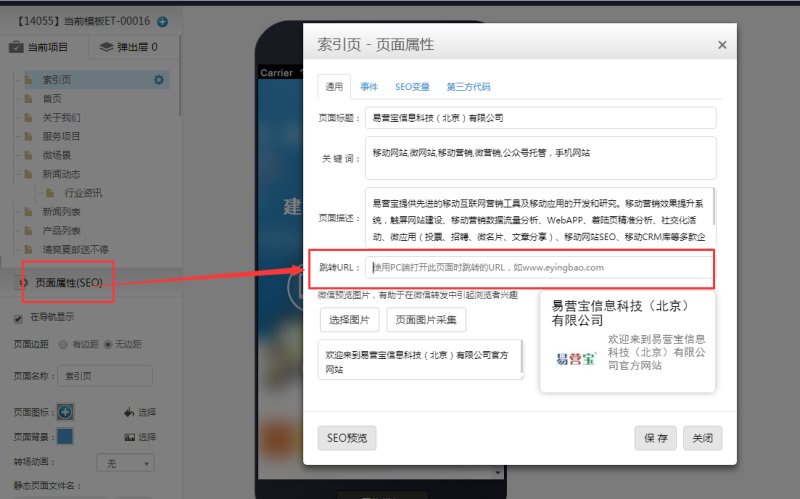Click the folder icon next to 行业资讯
800x499 pixels.
coord(50,193)
